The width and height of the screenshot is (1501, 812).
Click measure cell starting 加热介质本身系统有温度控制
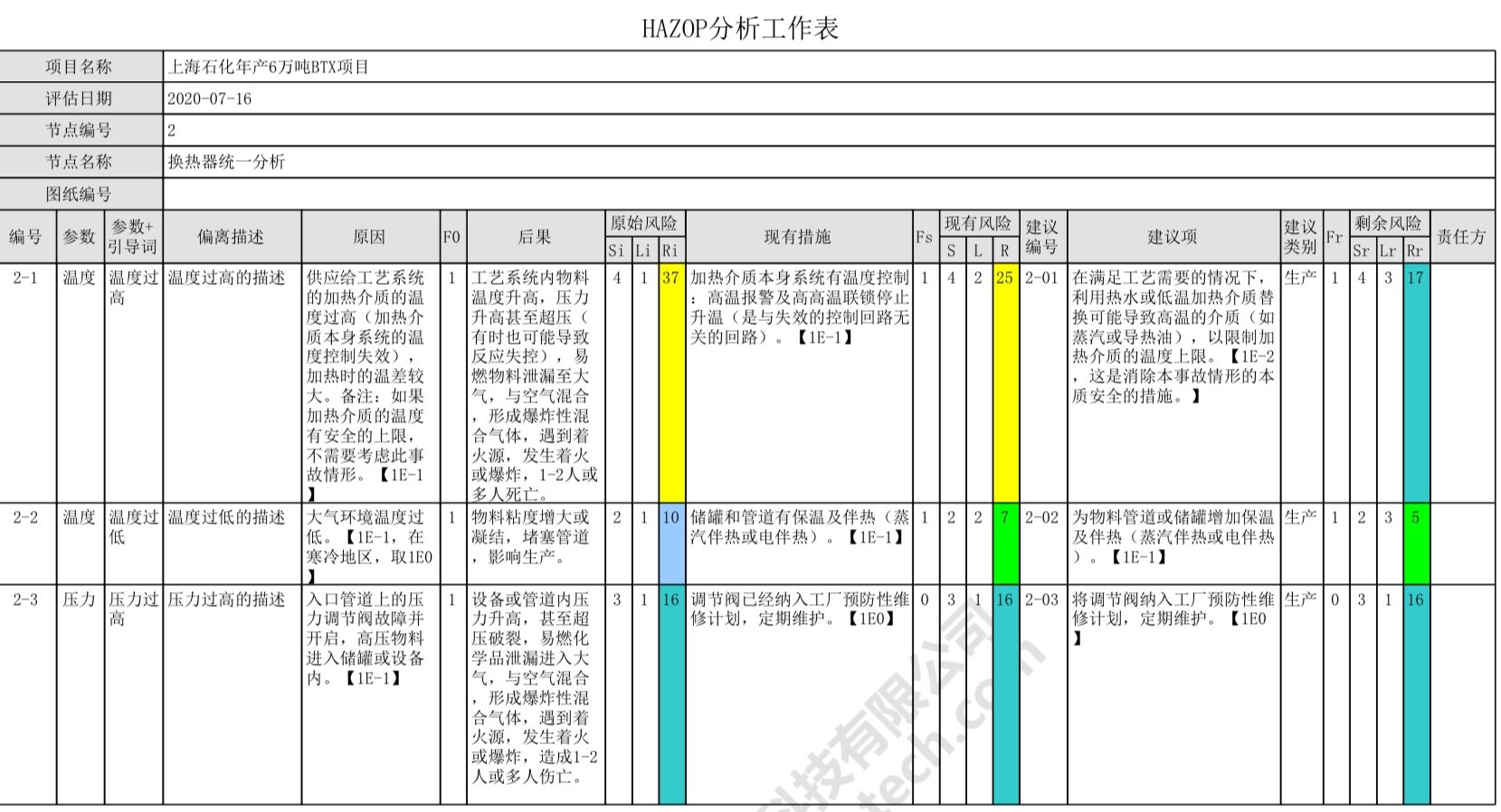(799, 383)
